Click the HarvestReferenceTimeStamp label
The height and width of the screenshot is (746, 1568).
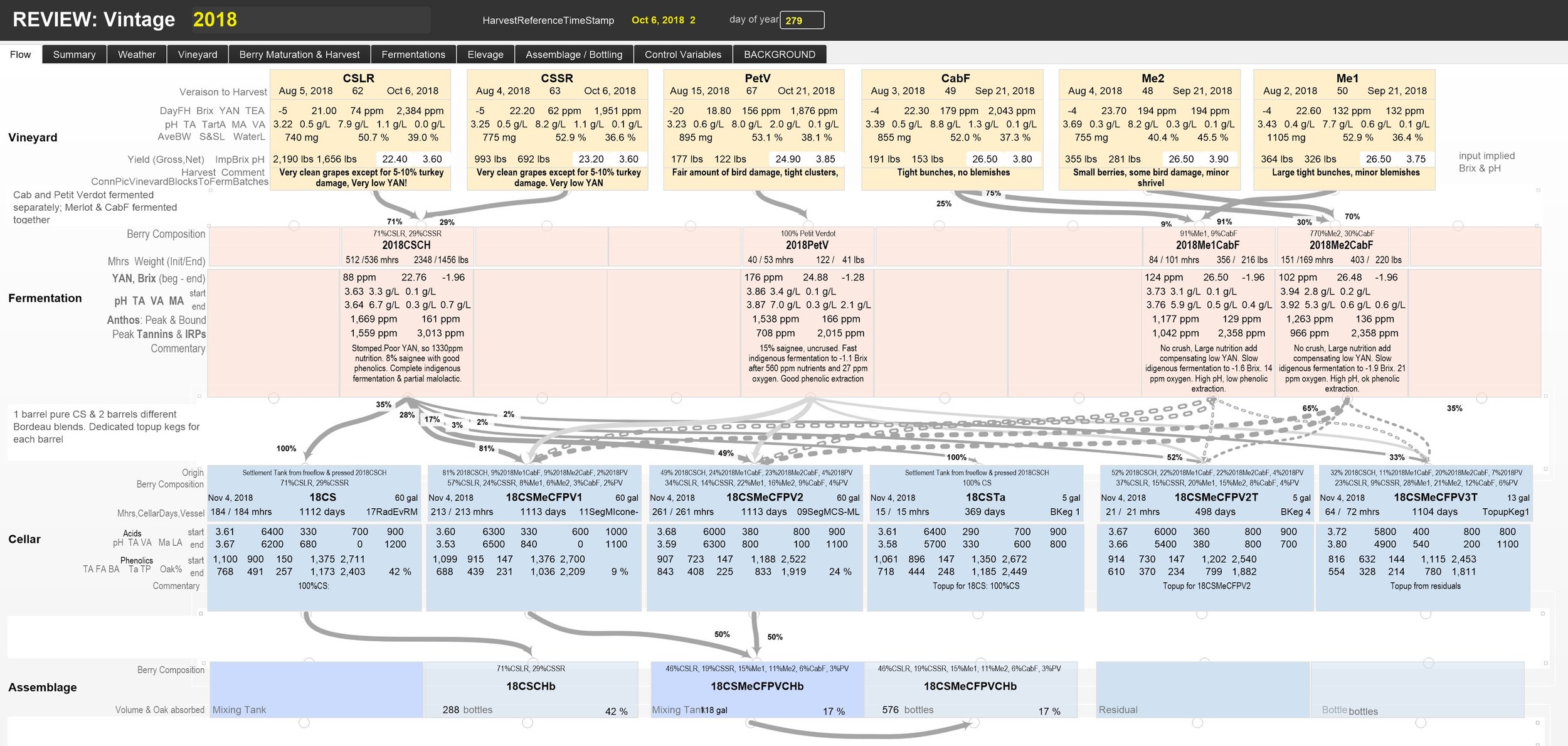click(548, 20)
